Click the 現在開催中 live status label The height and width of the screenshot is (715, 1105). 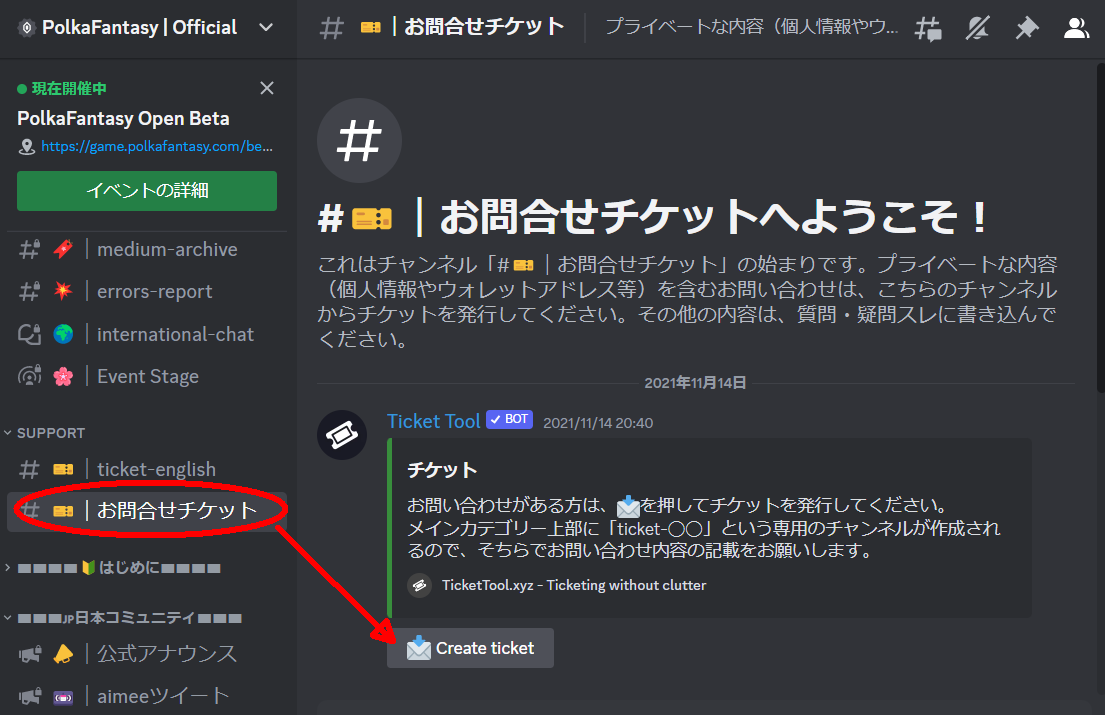[x=69, y=89]
